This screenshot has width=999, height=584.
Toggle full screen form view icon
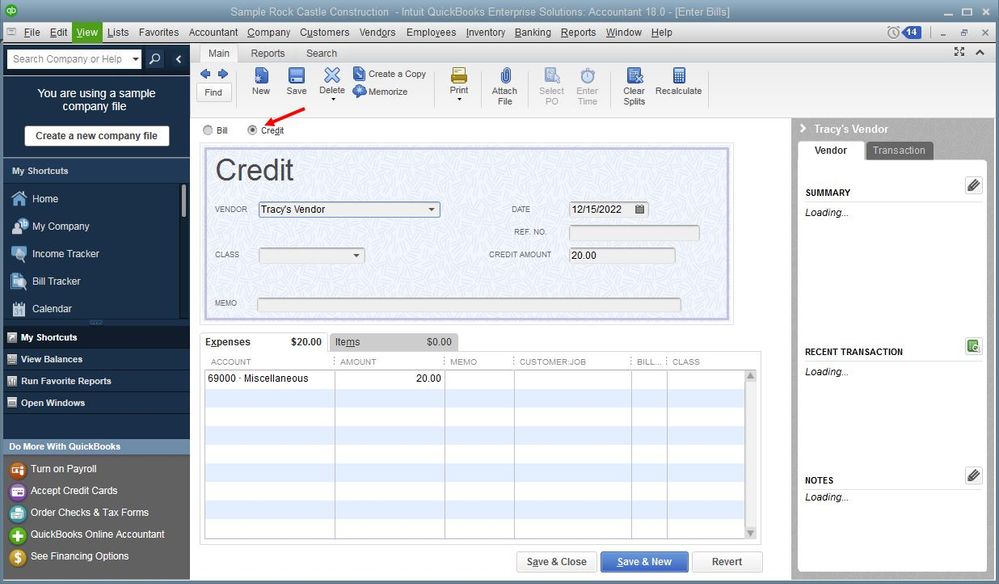tap(959, 52)
